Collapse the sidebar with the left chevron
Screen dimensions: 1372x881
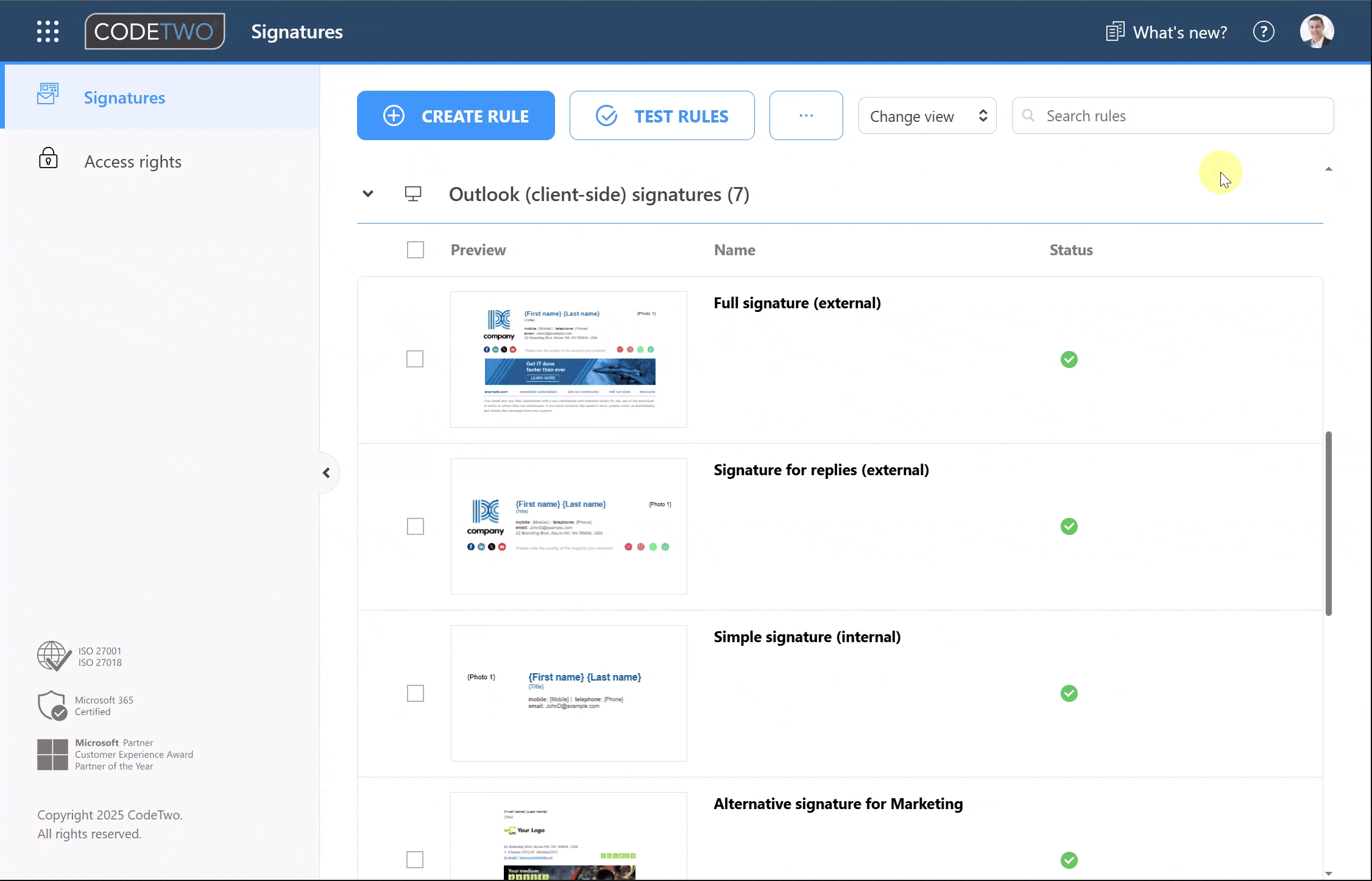coord(327,473)
